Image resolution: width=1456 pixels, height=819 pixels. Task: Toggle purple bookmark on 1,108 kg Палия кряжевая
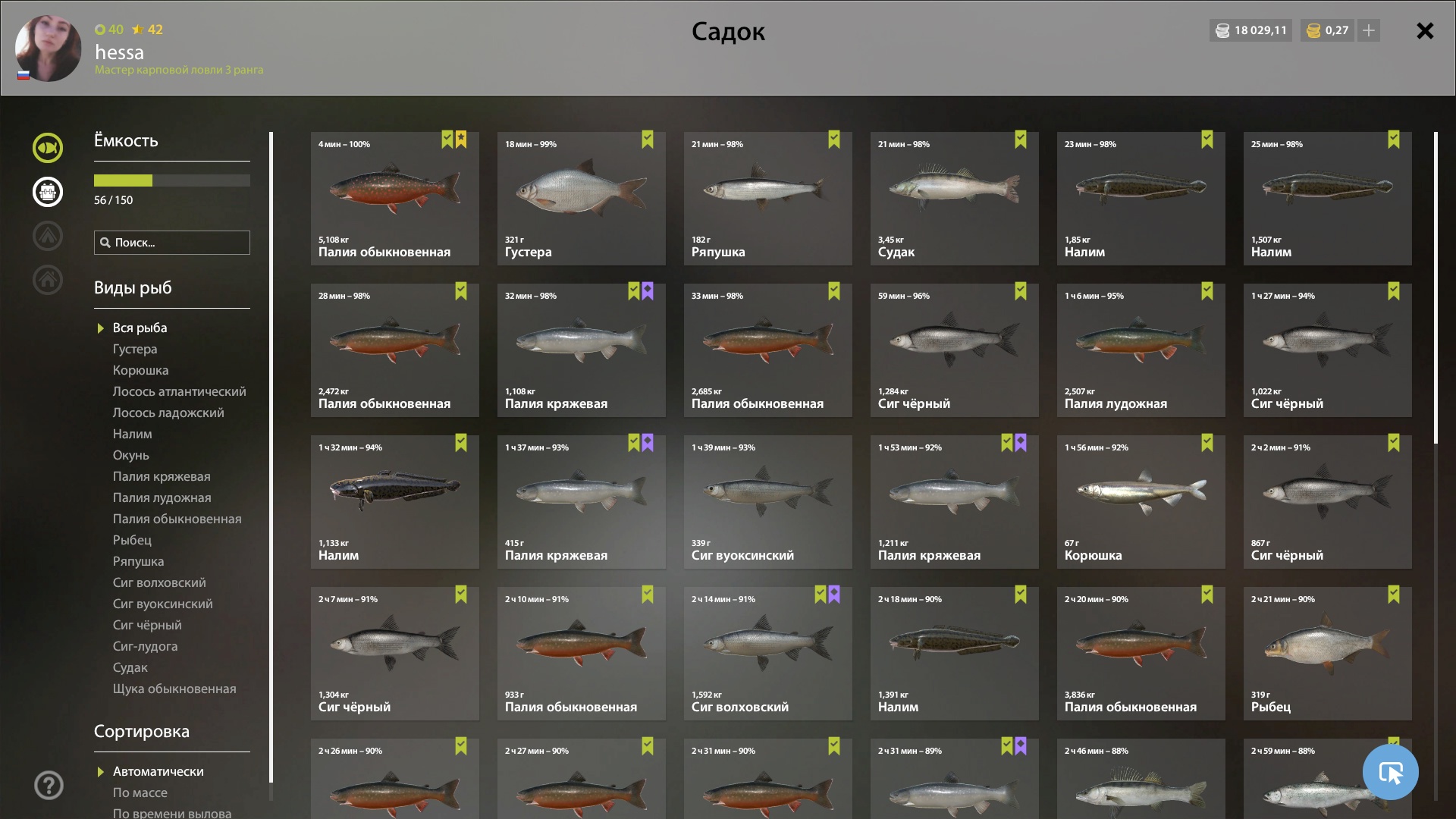[x=648, y=291]
